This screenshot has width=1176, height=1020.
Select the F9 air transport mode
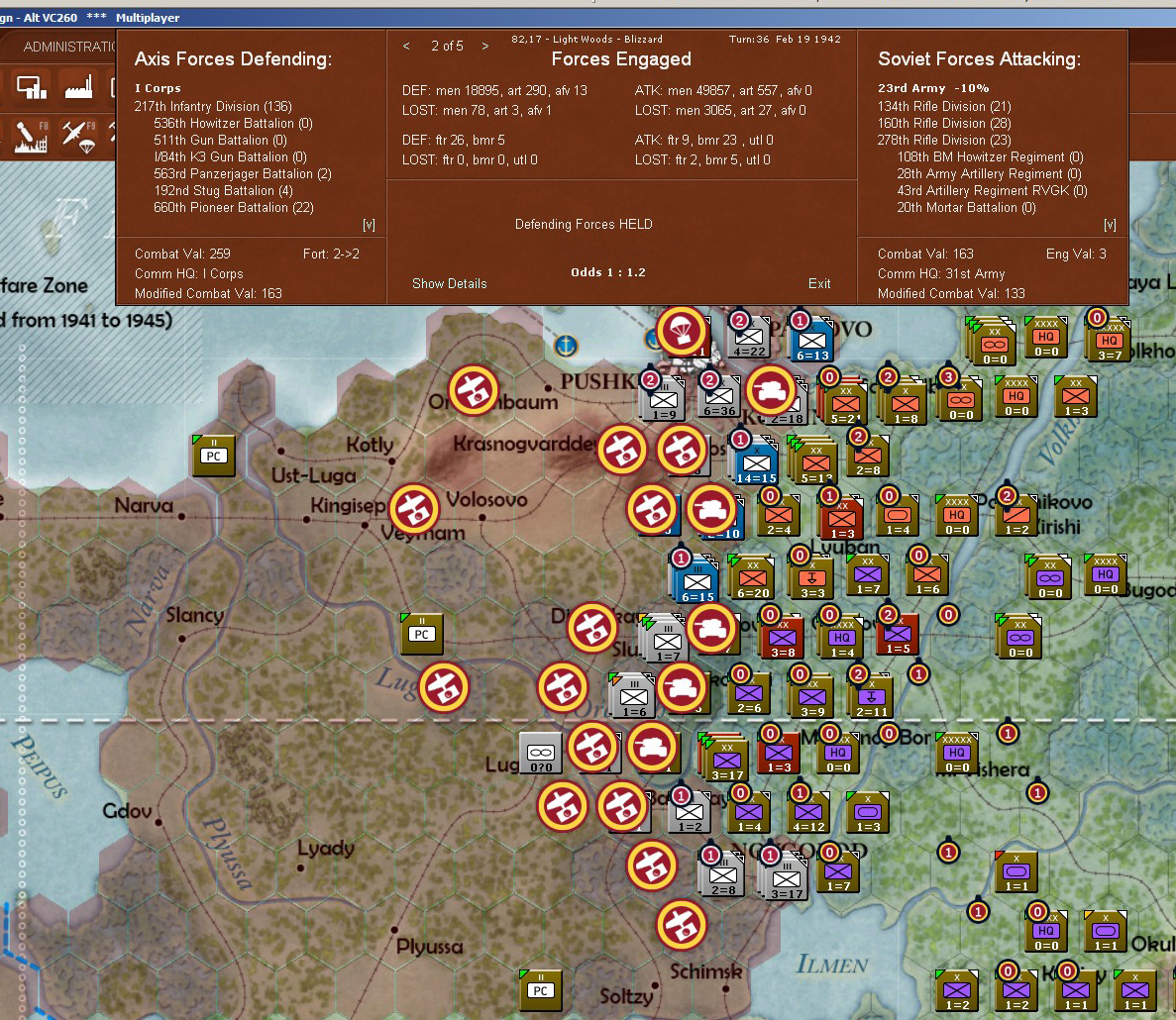coord(78,137)
